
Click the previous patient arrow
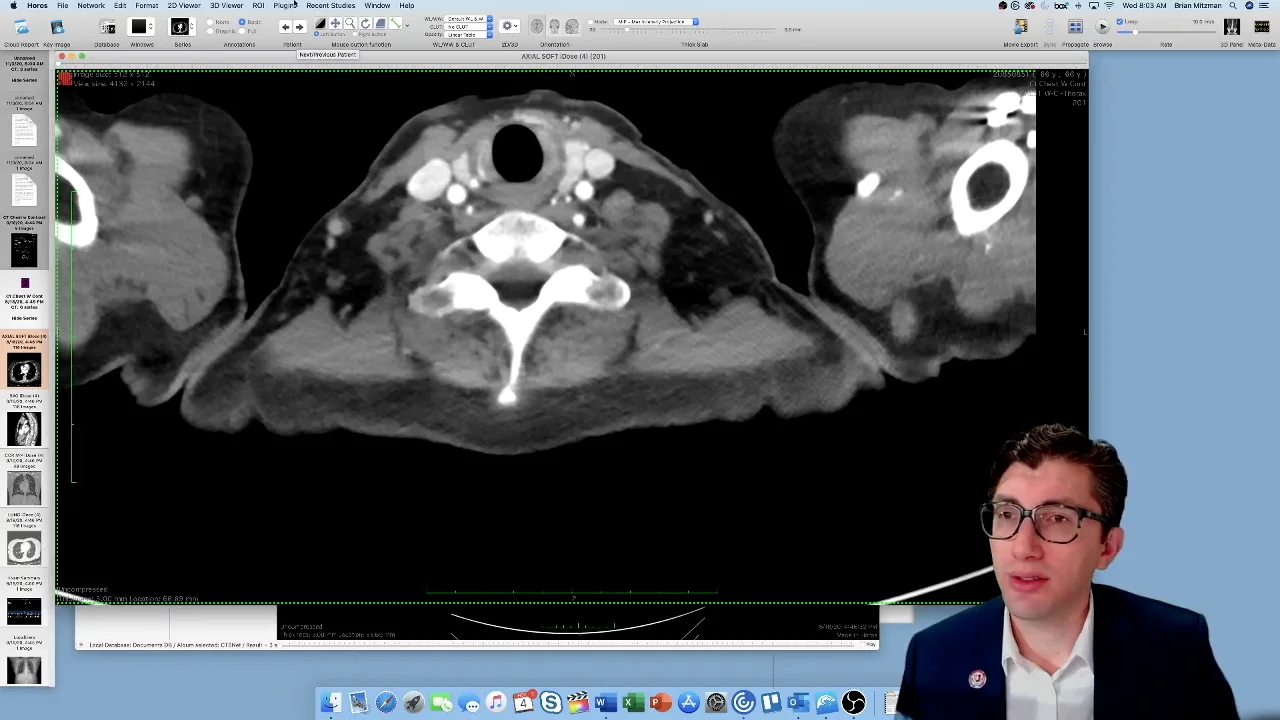coord(285,27)
